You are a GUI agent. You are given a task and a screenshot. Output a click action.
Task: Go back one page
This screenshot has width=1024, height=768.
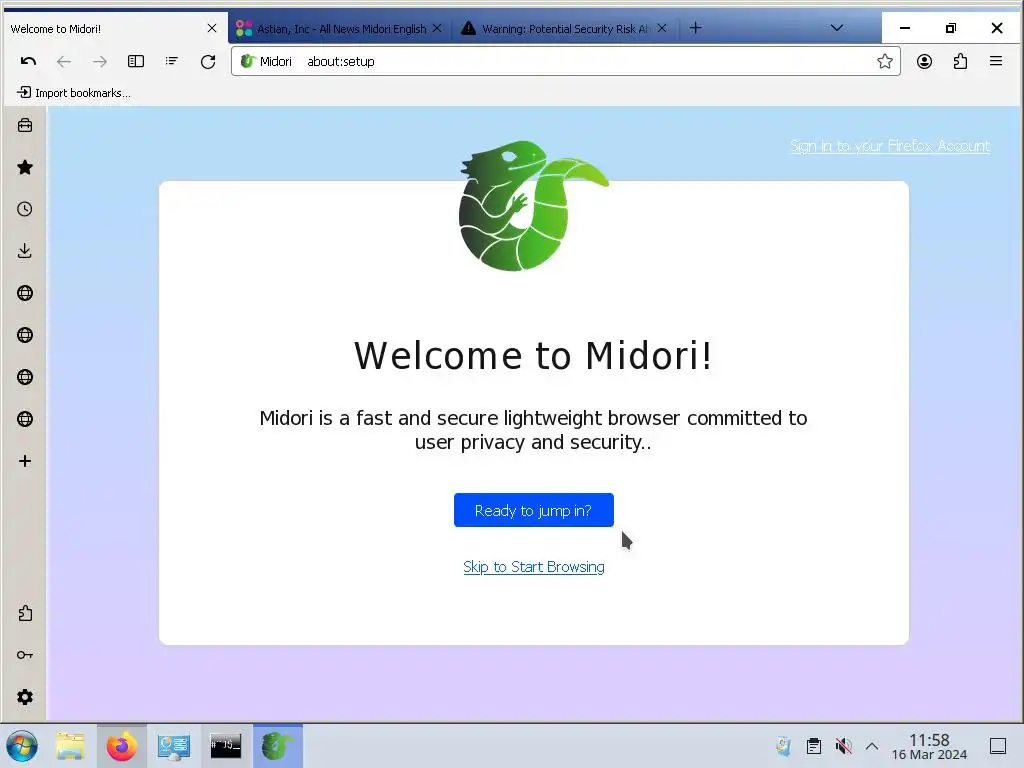[x=64, y=61]
